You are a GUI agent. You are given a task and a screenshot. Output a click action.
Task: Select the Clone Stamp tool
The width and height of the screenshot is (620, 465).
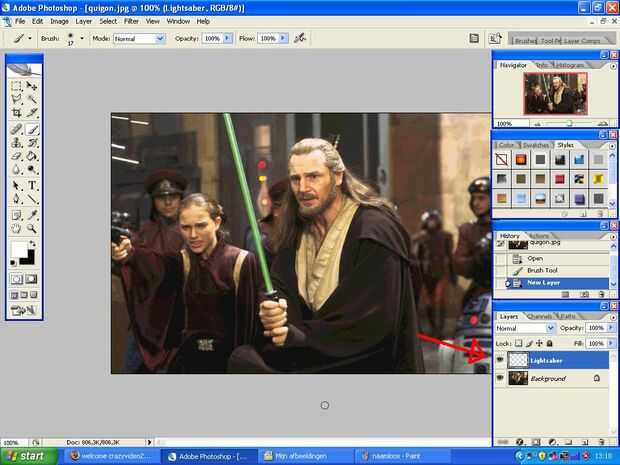[17, 142]
